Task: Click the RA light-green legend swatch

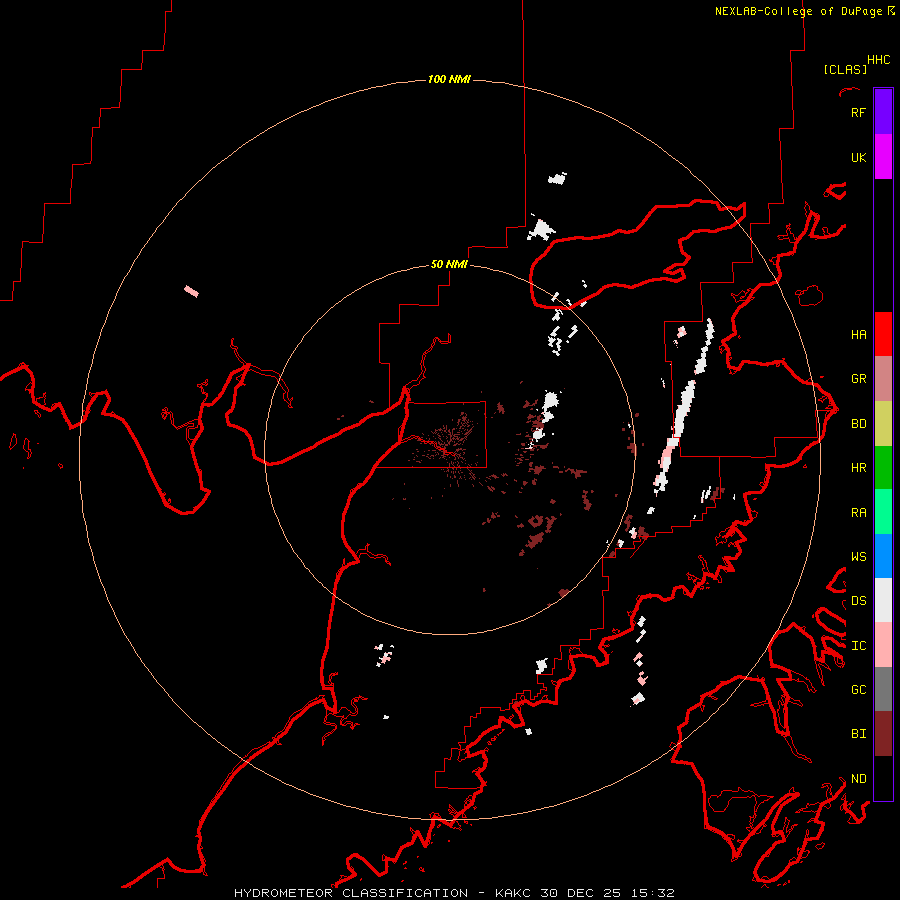Action: [x=883, y=512]
